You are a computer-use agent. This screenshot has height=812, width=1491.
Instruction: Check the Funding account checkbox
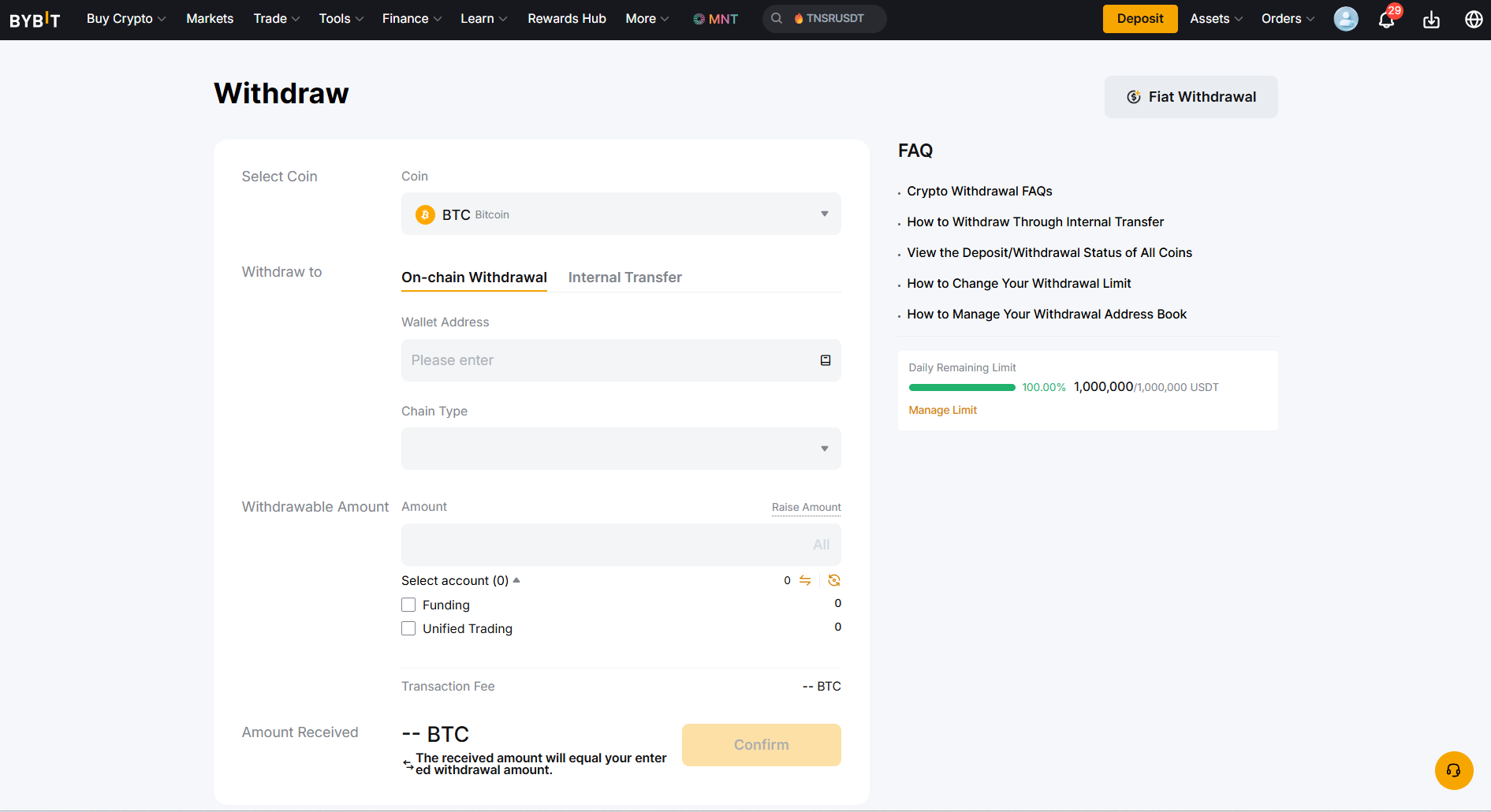(408, 604)
